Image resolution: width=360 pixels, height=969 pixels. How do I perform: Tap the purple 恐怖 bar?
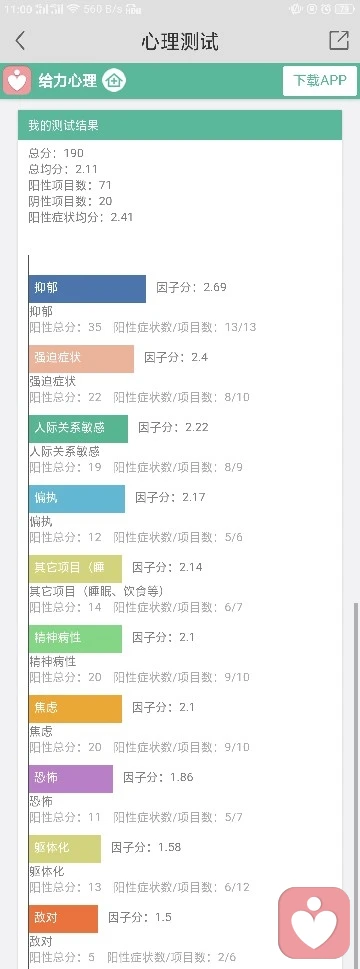[70, 779]
